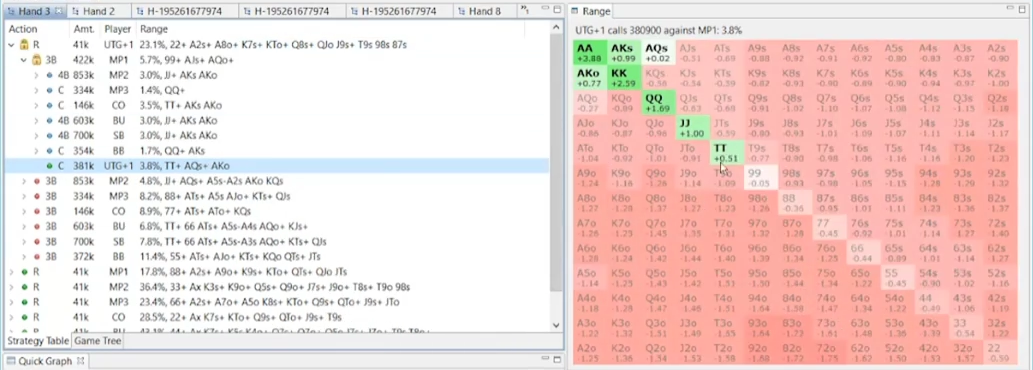This screenshot has width=1033, height=370.
Task: Expand the C 334k MP3 node
Action: 37,90
